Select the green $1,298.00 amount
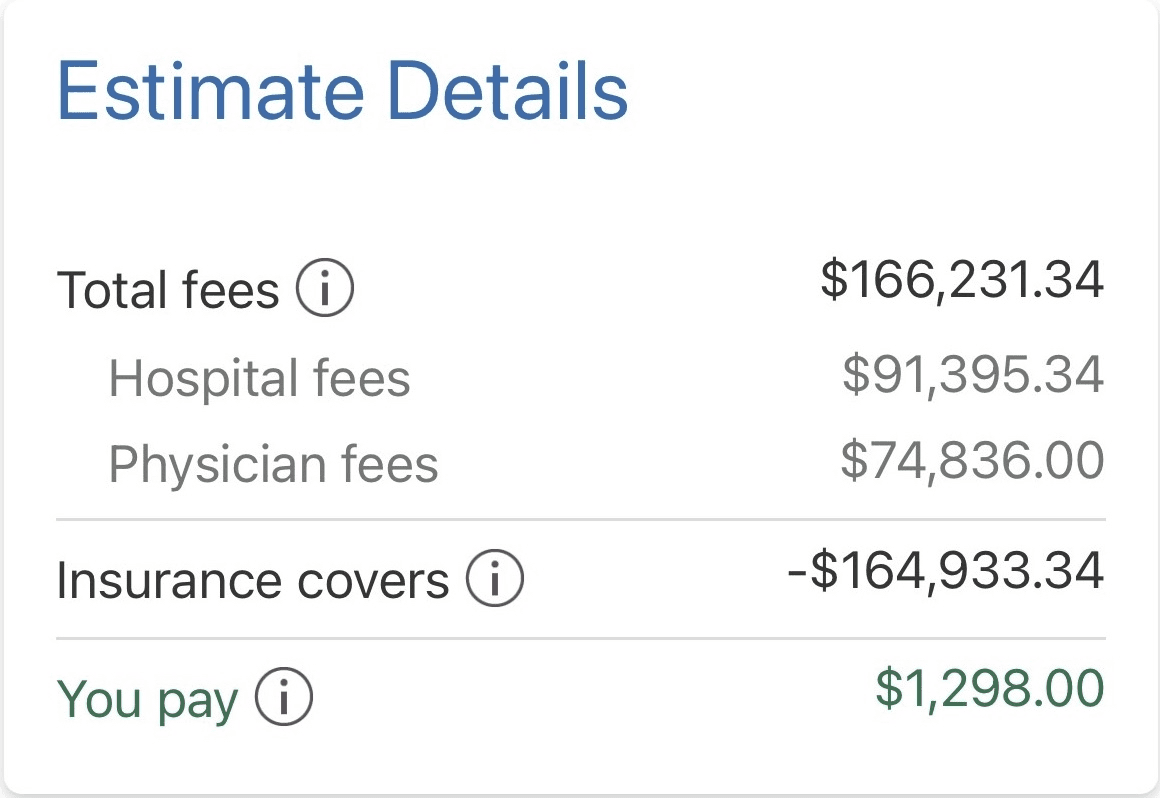 pos(990,689)
